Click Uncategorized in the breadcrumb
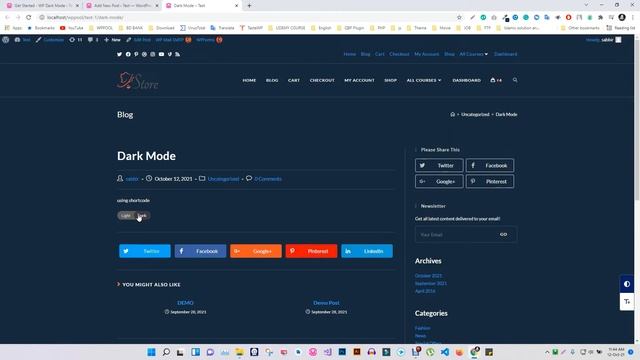This screenshot has height=360, width=640. pyautogui.click(x=475, y=114)
